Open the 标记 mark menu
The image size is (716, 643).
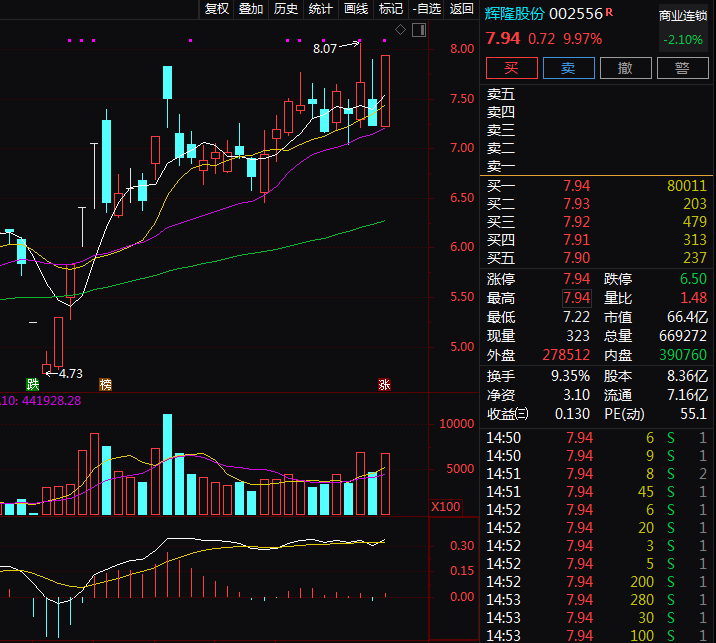tap(390, 9)
